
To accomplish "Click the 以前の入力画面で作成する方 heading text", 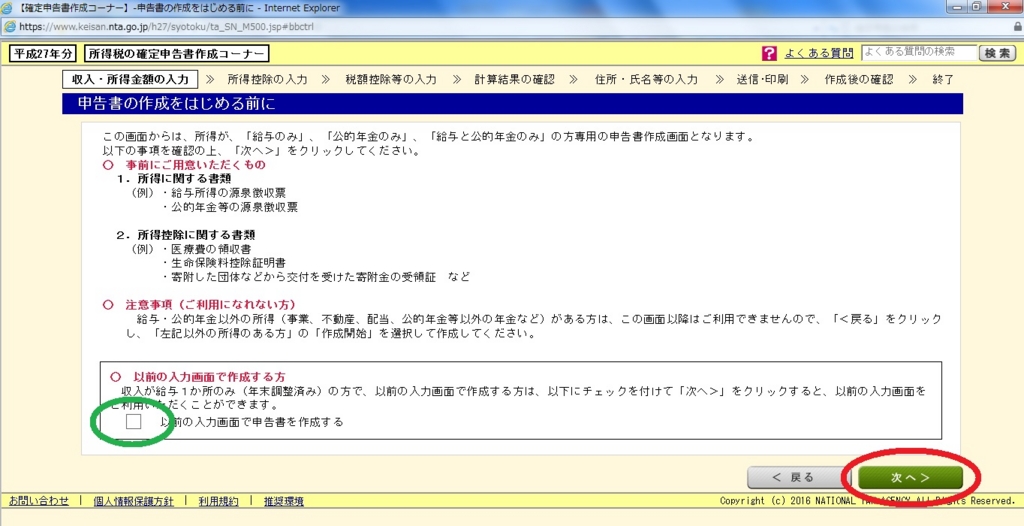I will coord(209,377).
